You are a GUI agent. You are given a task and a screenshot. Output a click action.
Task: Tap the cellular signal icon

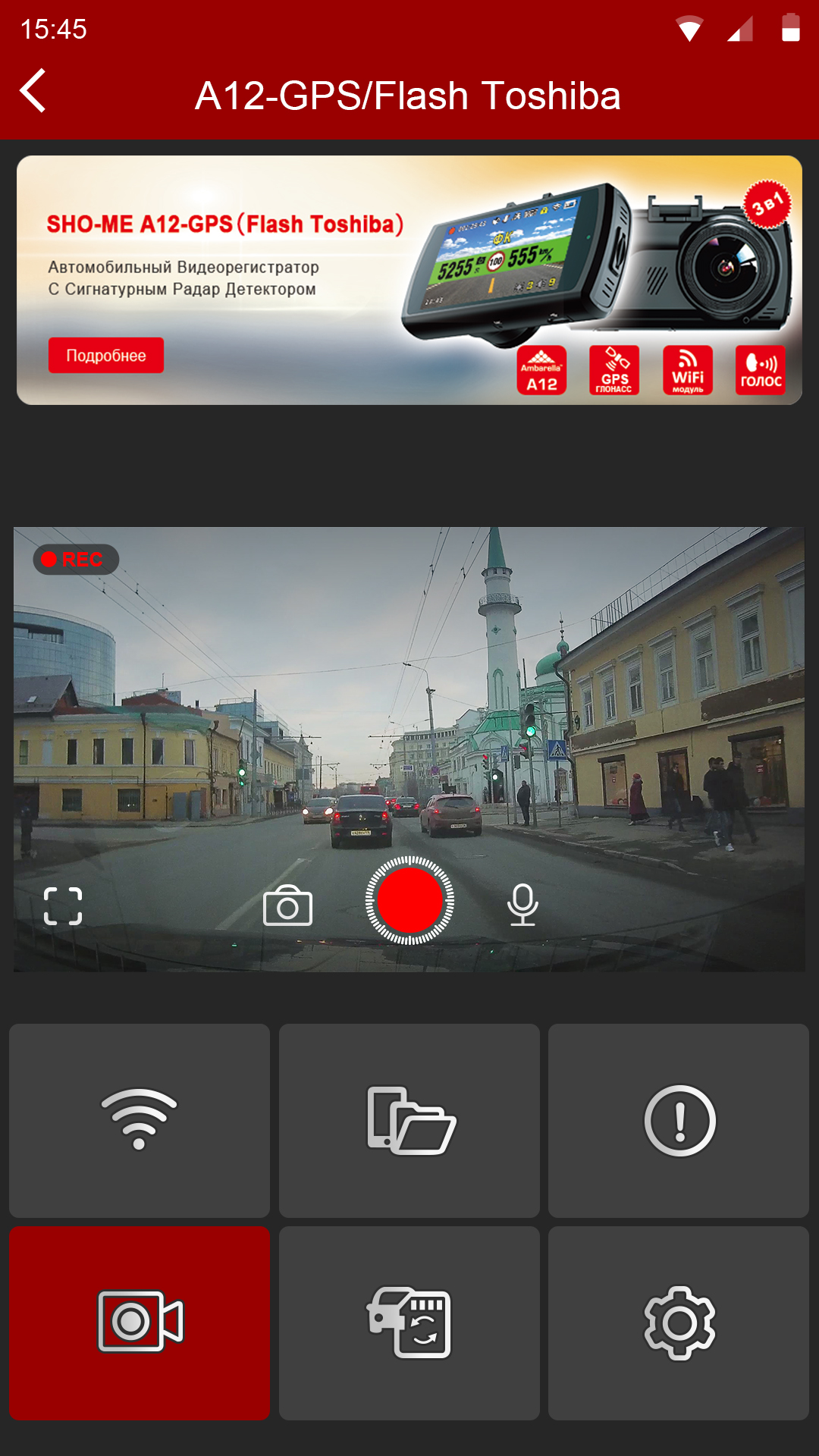[740, 29]
